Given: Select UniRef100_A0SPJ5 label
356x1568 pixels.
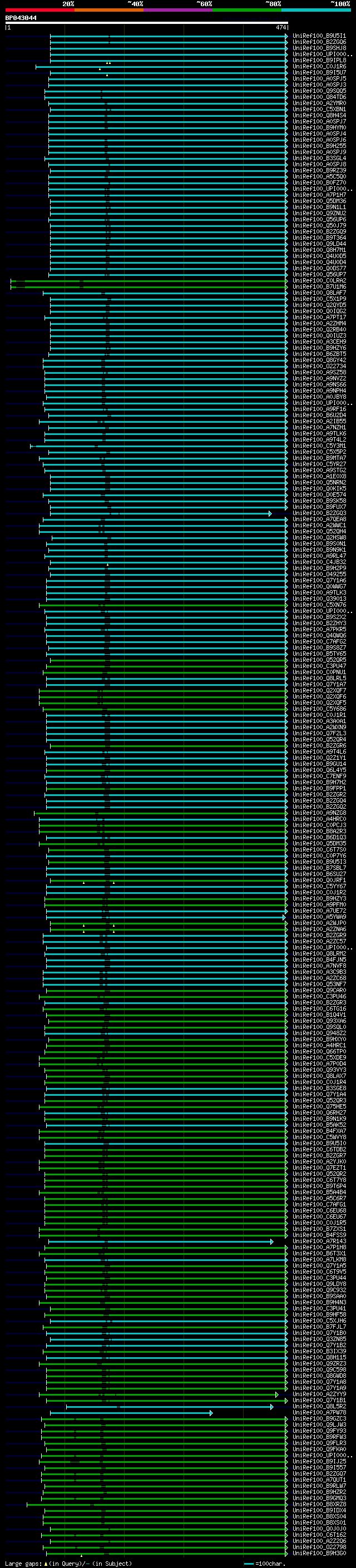Looking at the screenshot, I should [319, 78].
